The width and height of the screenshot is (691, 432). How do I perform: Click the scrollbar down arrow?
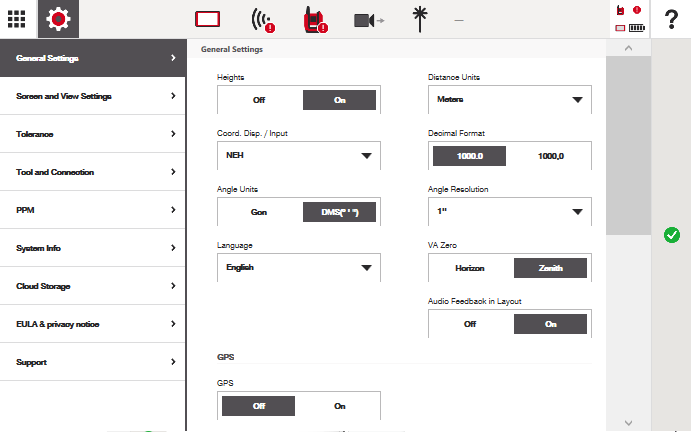628,423
